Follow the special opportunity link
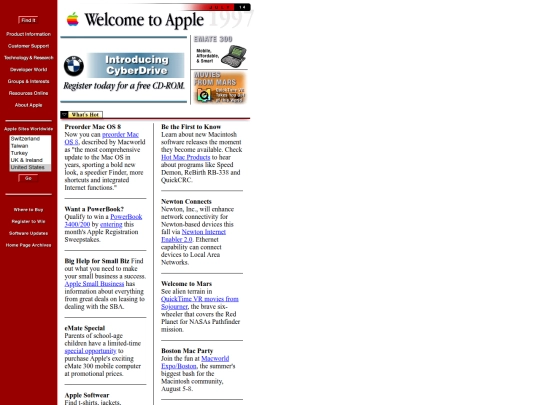The width and height of the screenshot is (540, 405). tap(90, 351)
